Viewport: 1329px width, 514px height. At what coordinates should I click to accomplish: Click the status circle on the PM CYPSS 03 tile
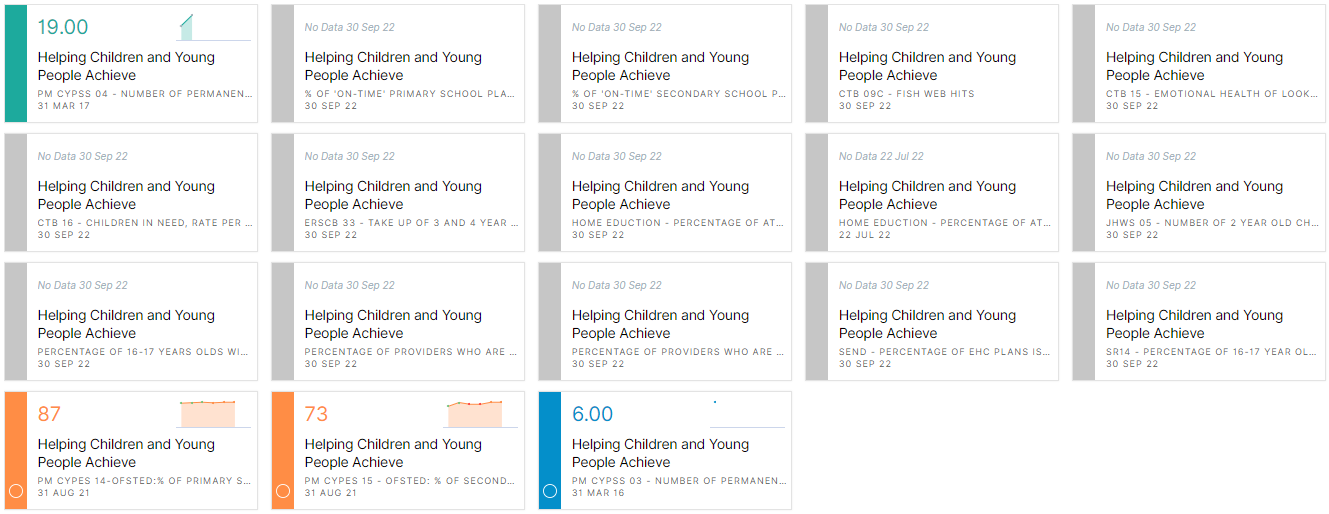coord(549,491)
